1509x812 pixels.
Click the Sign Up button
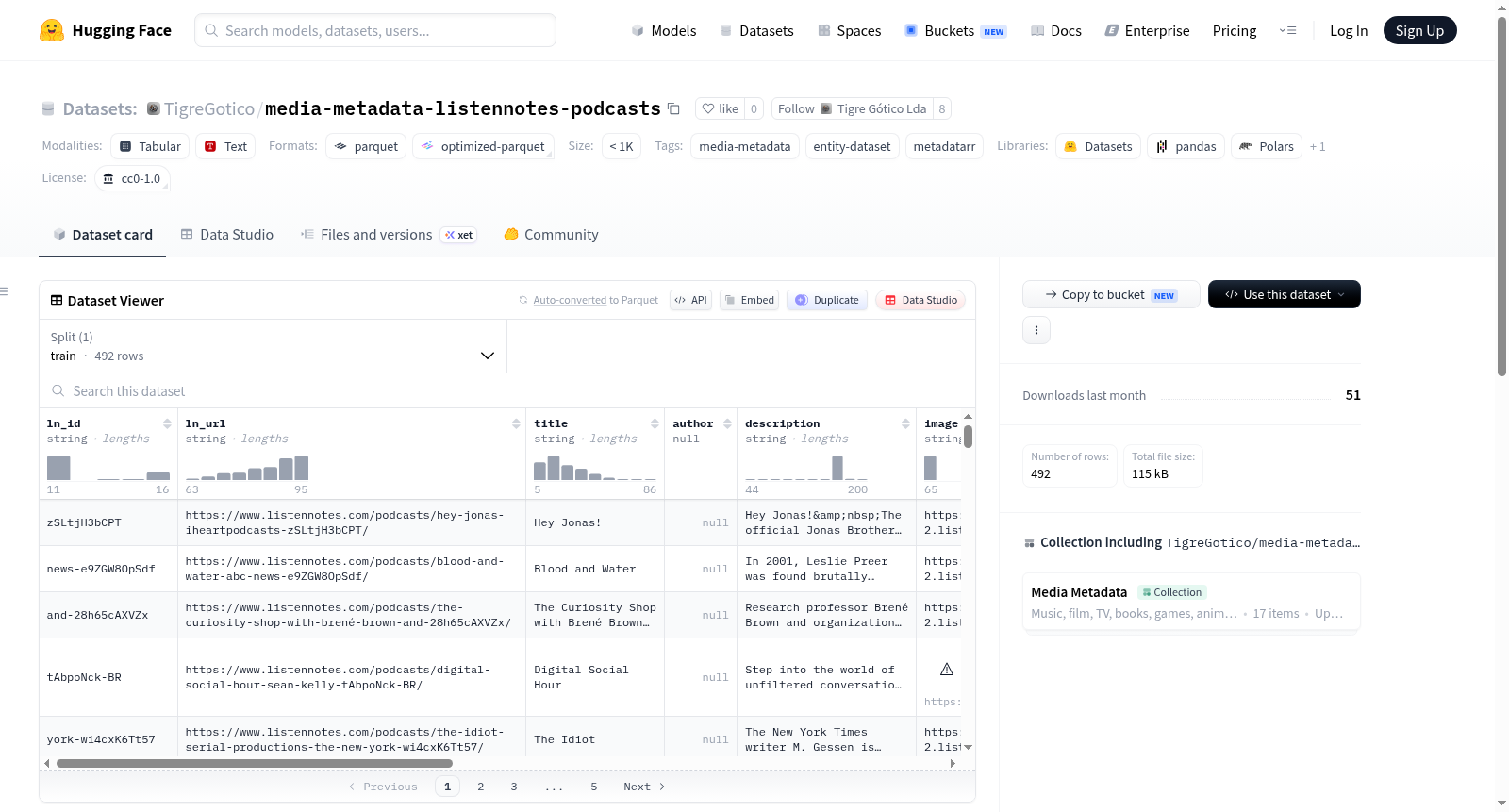coord(1419,30)
